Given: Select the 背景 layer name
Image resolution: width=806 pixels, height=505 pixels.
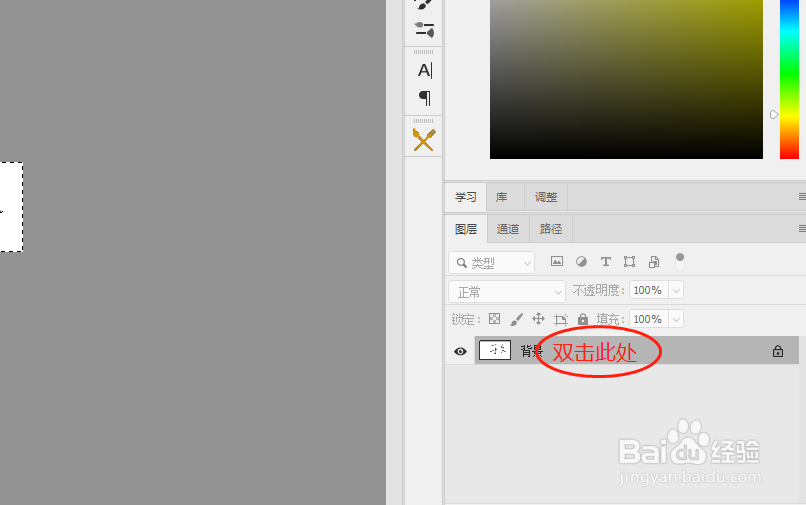Looking at the screenshot, I should pos(532,351).
